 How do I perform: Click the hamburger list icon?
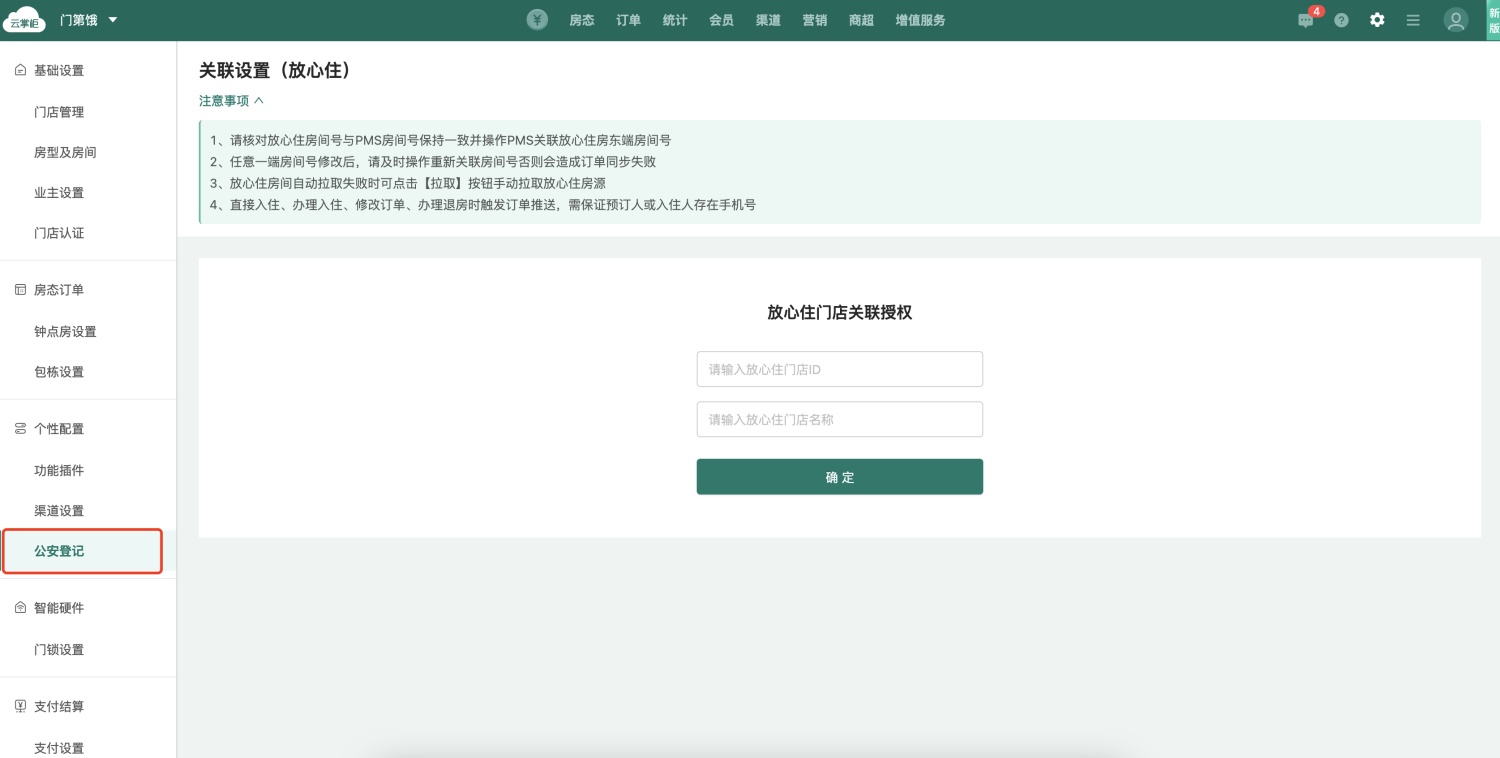[1413, 20]
